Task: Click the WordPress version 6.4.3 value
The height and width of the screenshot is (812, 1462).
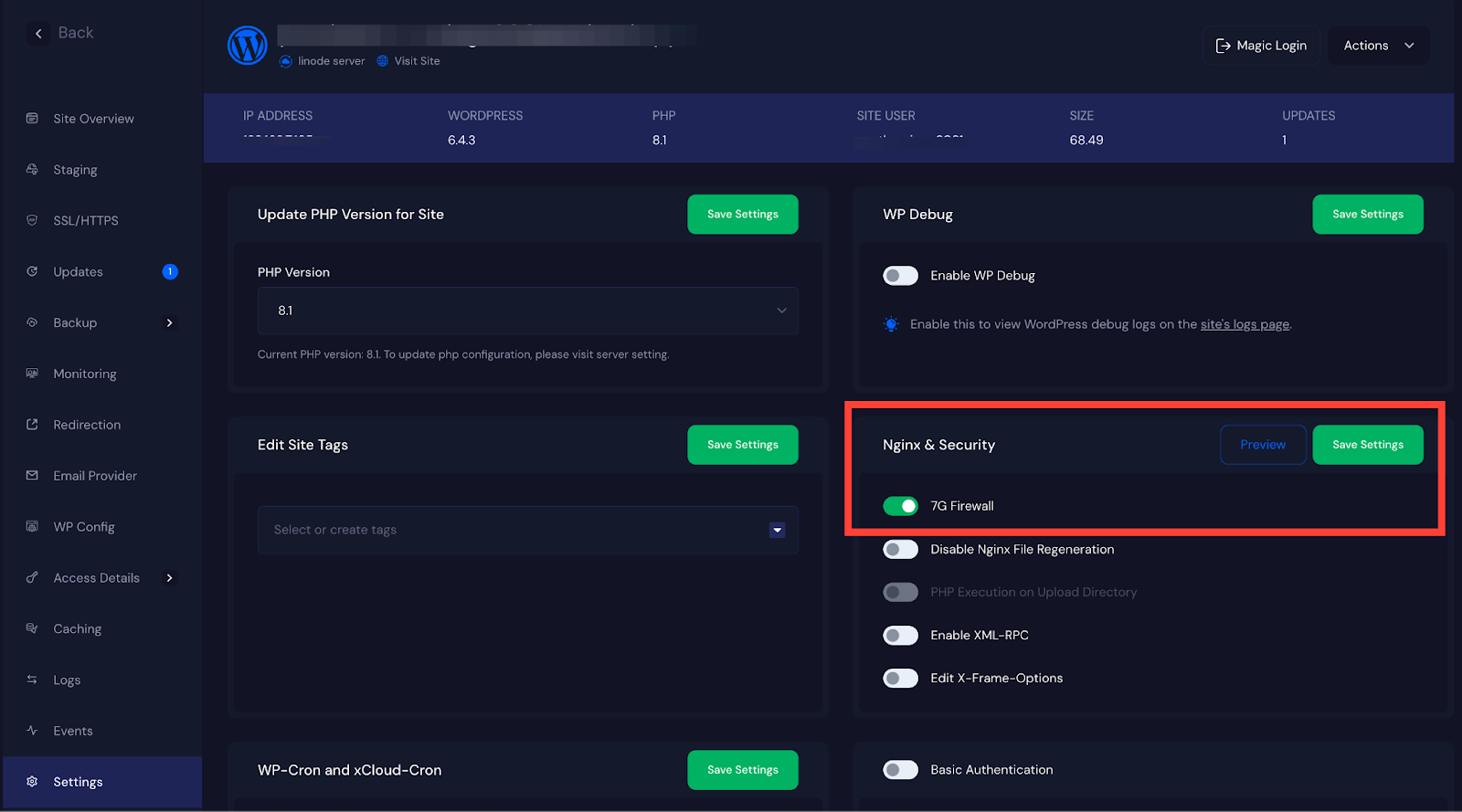Action: pyautogui.click(x=461, y=140)
